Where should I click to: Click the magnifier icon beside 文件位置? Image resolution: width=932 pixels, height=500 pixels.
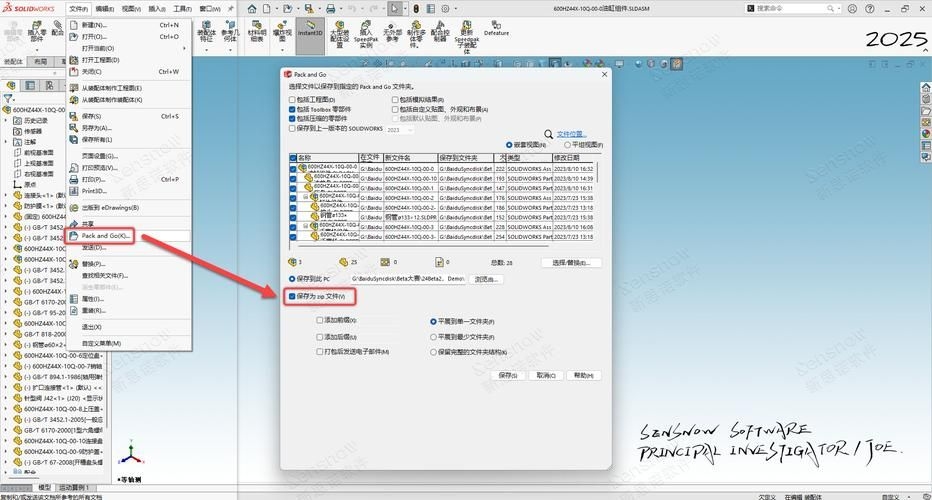548,133
